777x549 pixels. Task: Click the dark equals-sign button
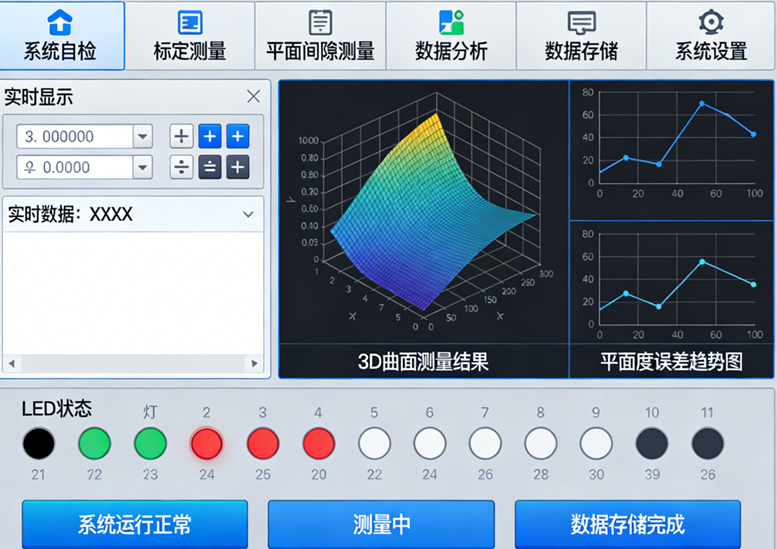coord(209,167)
